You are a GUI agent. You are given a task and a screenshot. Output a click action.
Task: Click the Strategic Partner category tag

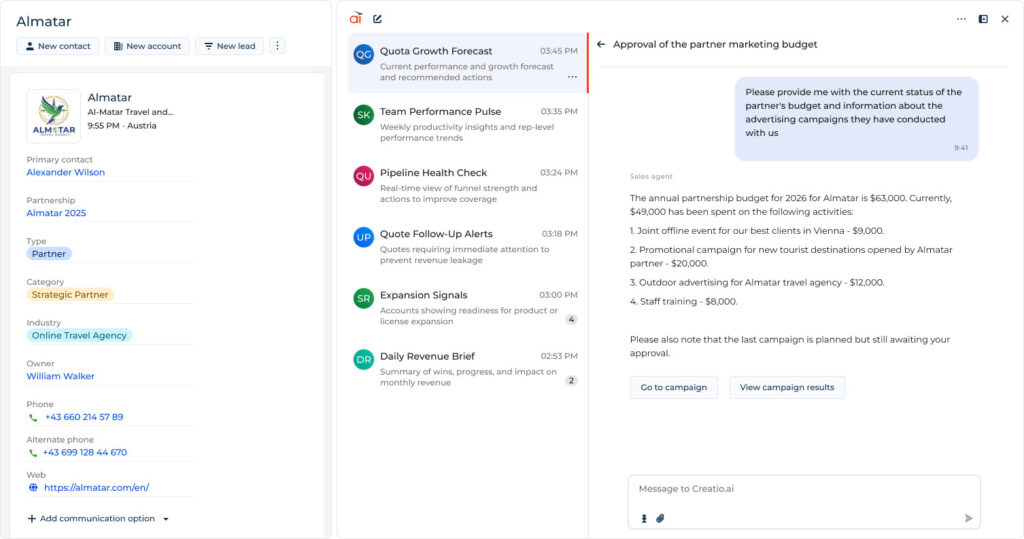(x=70, y=295)
